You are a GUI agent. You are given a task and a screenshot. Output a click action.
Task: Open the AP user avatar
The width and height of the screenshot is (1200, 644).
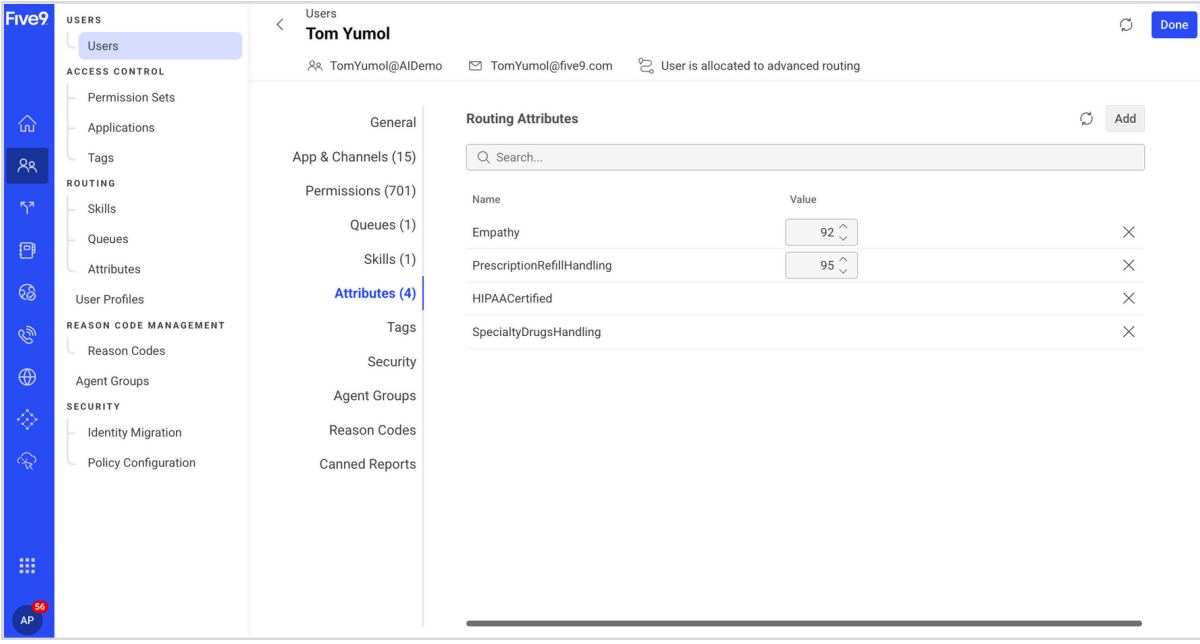click(27, 620)
